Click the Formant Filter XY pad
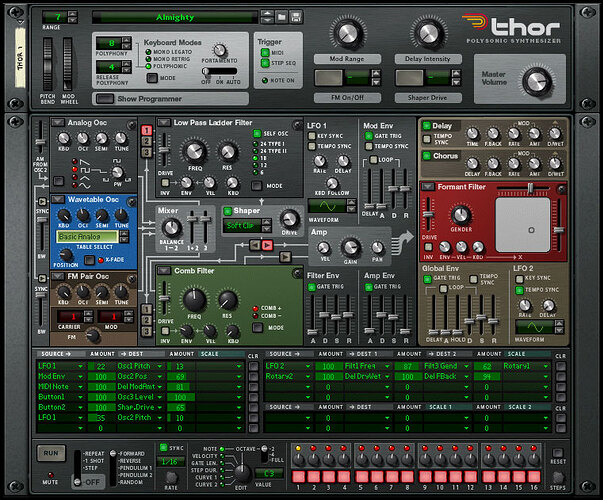The height and width of the screenshot is (500, 603). point(522,224)
